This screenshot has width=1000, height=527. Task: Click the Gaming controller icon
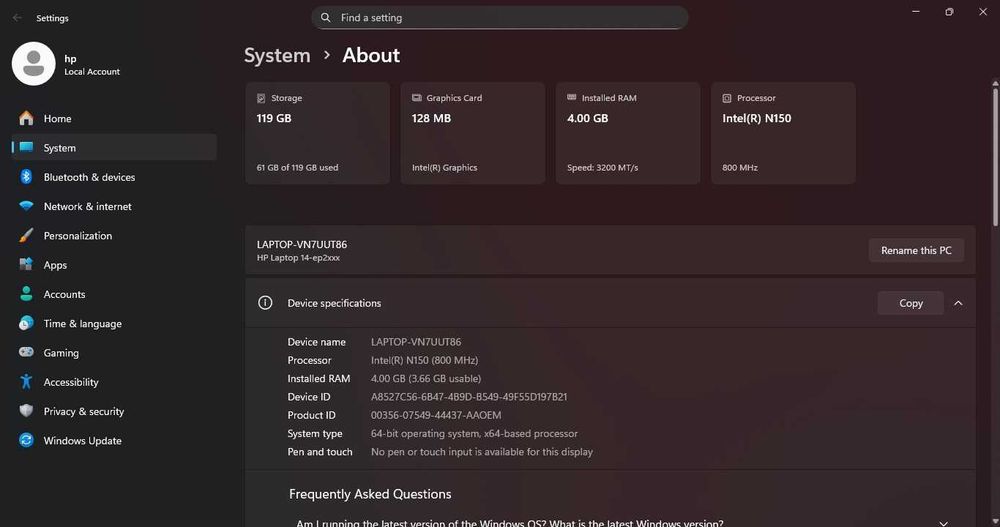[x=26, y=352]
